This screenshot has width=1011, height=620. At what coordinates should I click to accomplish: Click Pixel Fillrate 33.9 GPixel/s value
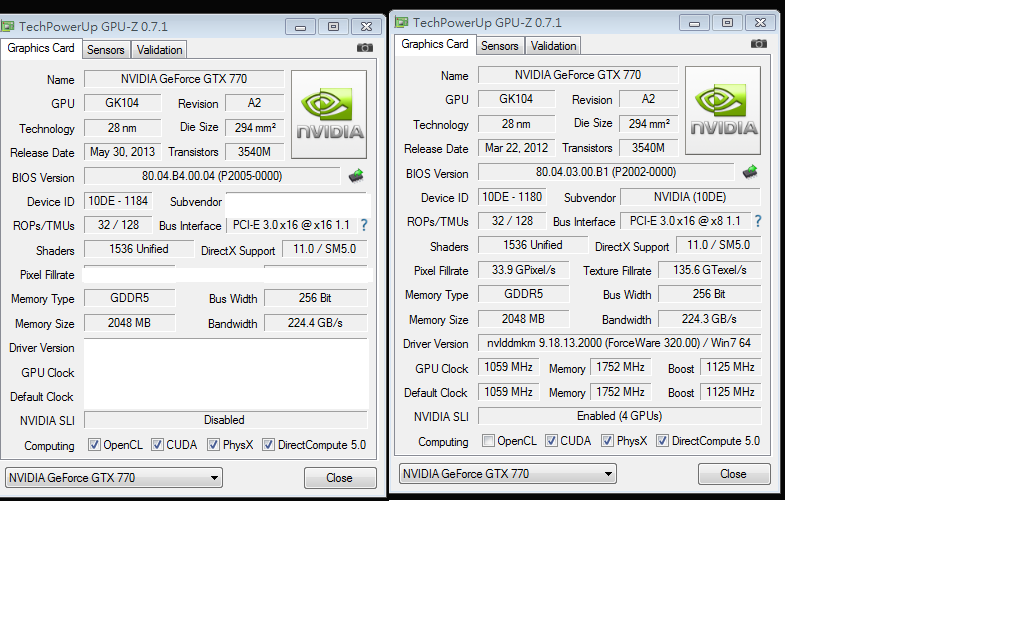click(524, 270)
